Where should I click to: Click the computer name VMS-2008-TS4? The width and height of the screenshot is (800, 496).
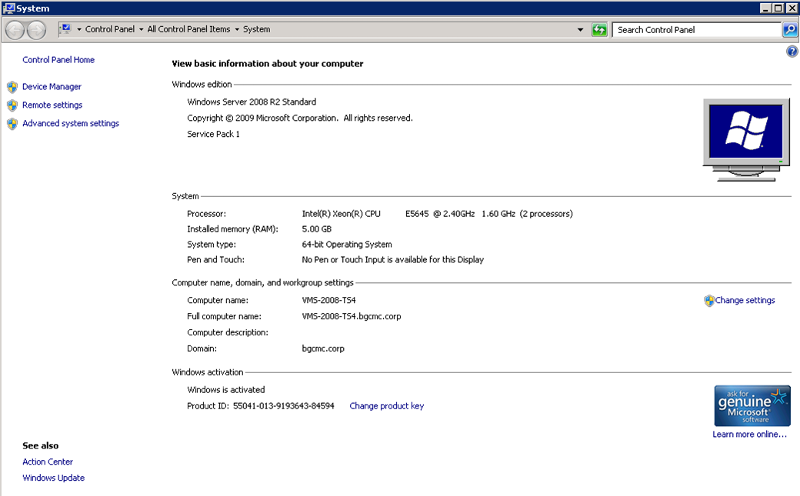329,301
